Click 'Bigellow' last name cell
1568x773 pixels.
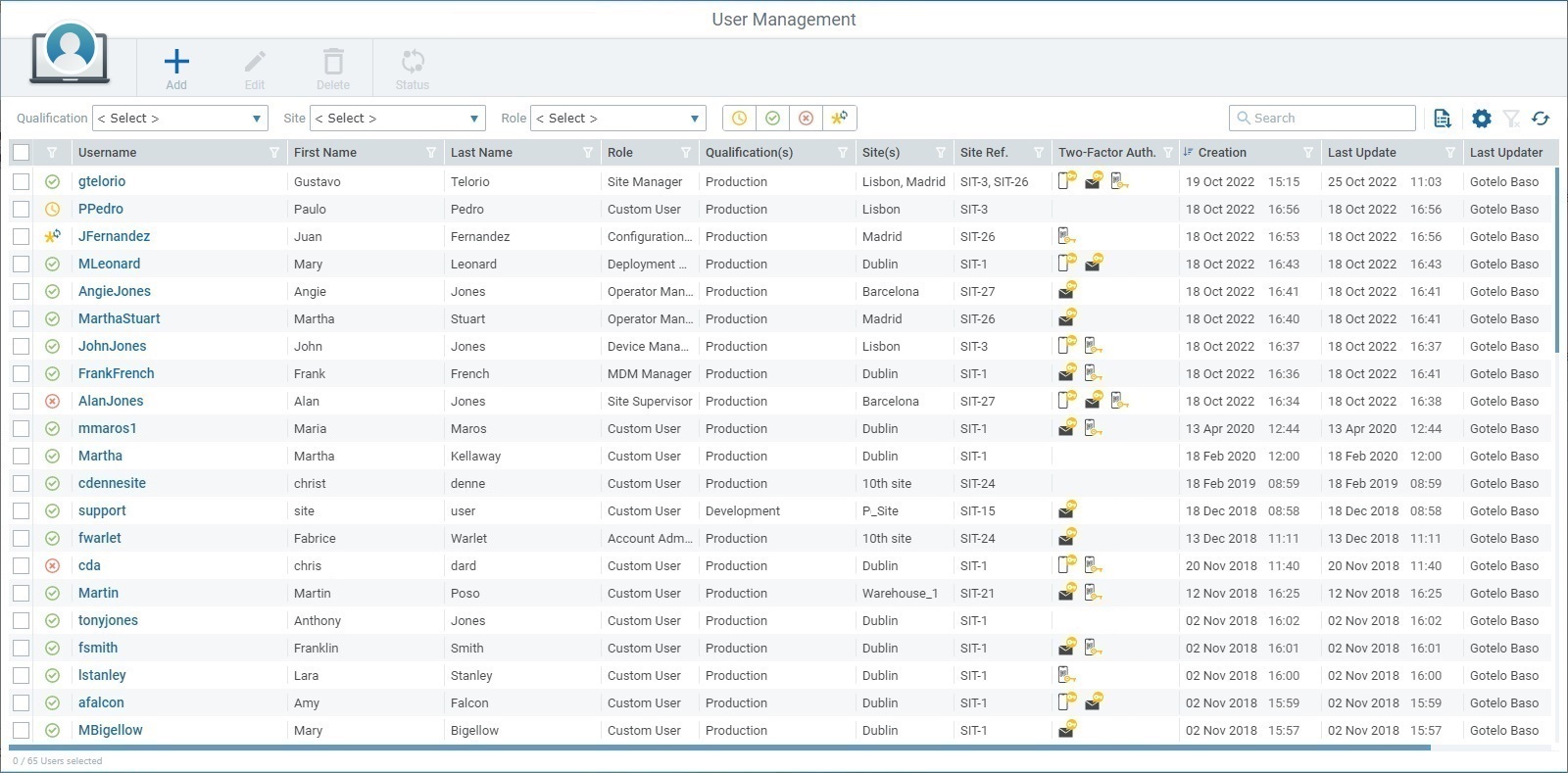click(474, 730)
